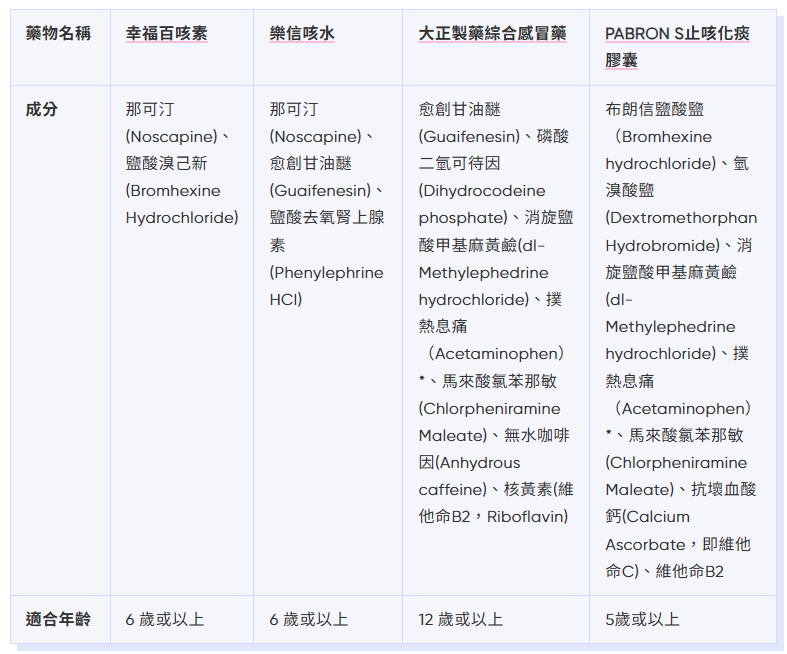This screenshot has height=654, width=787.
Task: Select the Dextromethorphan Hydrobromide ingredient text
Action: tap(680, 231)
